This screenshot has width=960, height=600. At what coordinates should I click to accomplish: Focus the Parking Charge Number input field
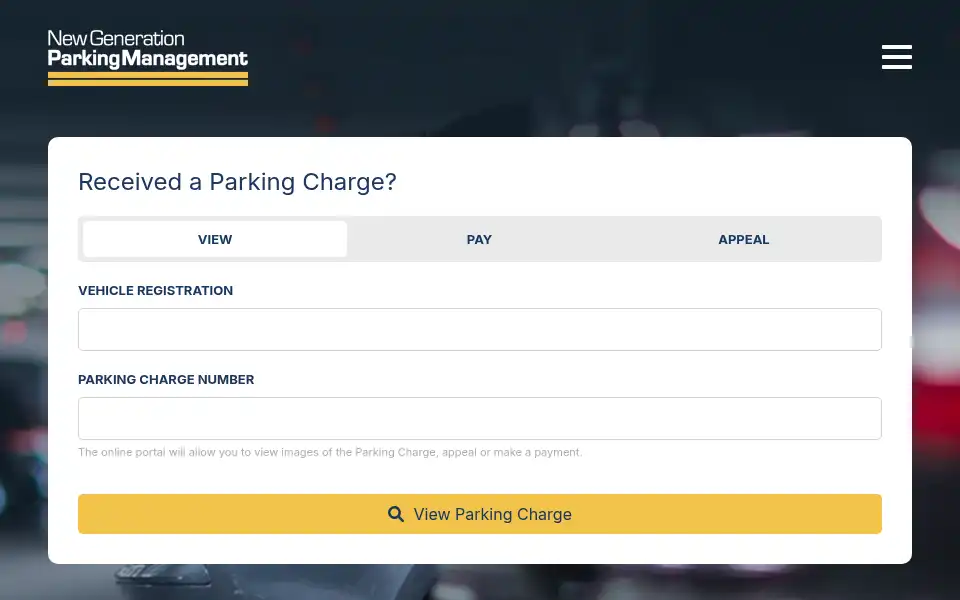[480, 419]
